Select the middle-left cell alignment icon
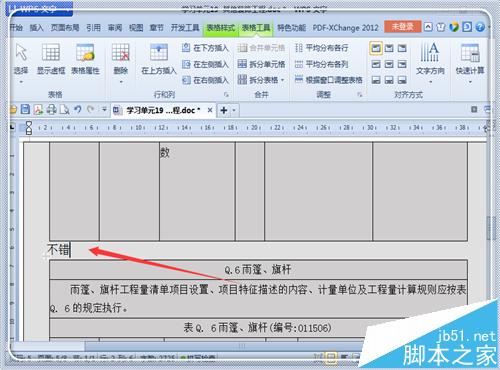The image size is (500, 370). (x=376, y=64)
